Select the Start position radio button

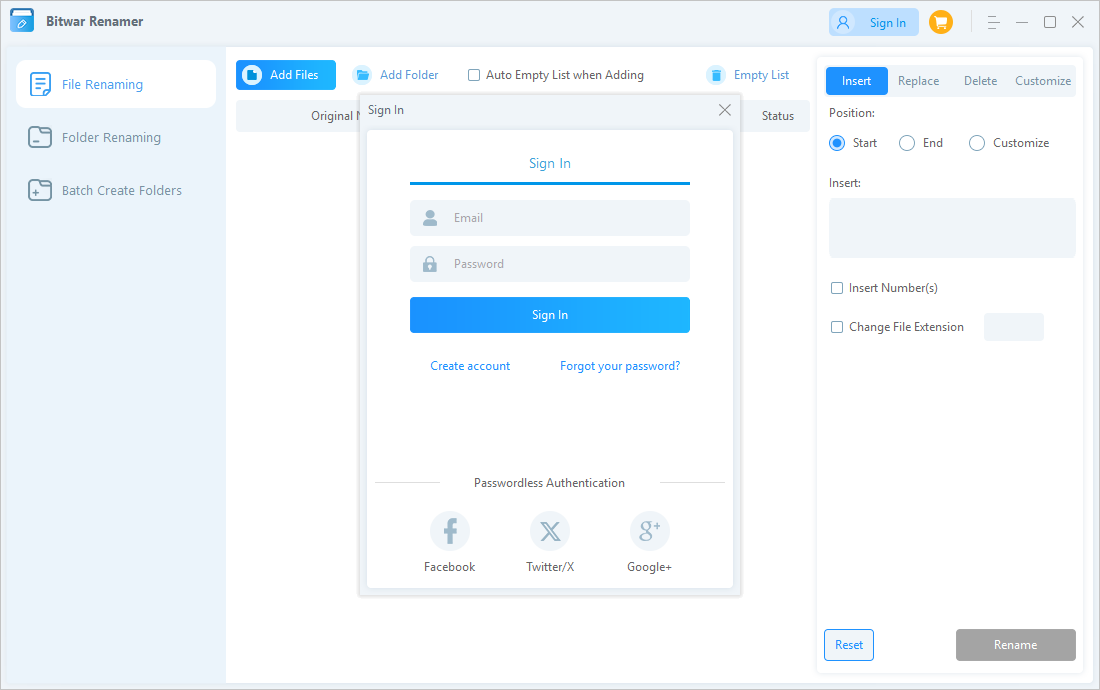tap(837, 143)
